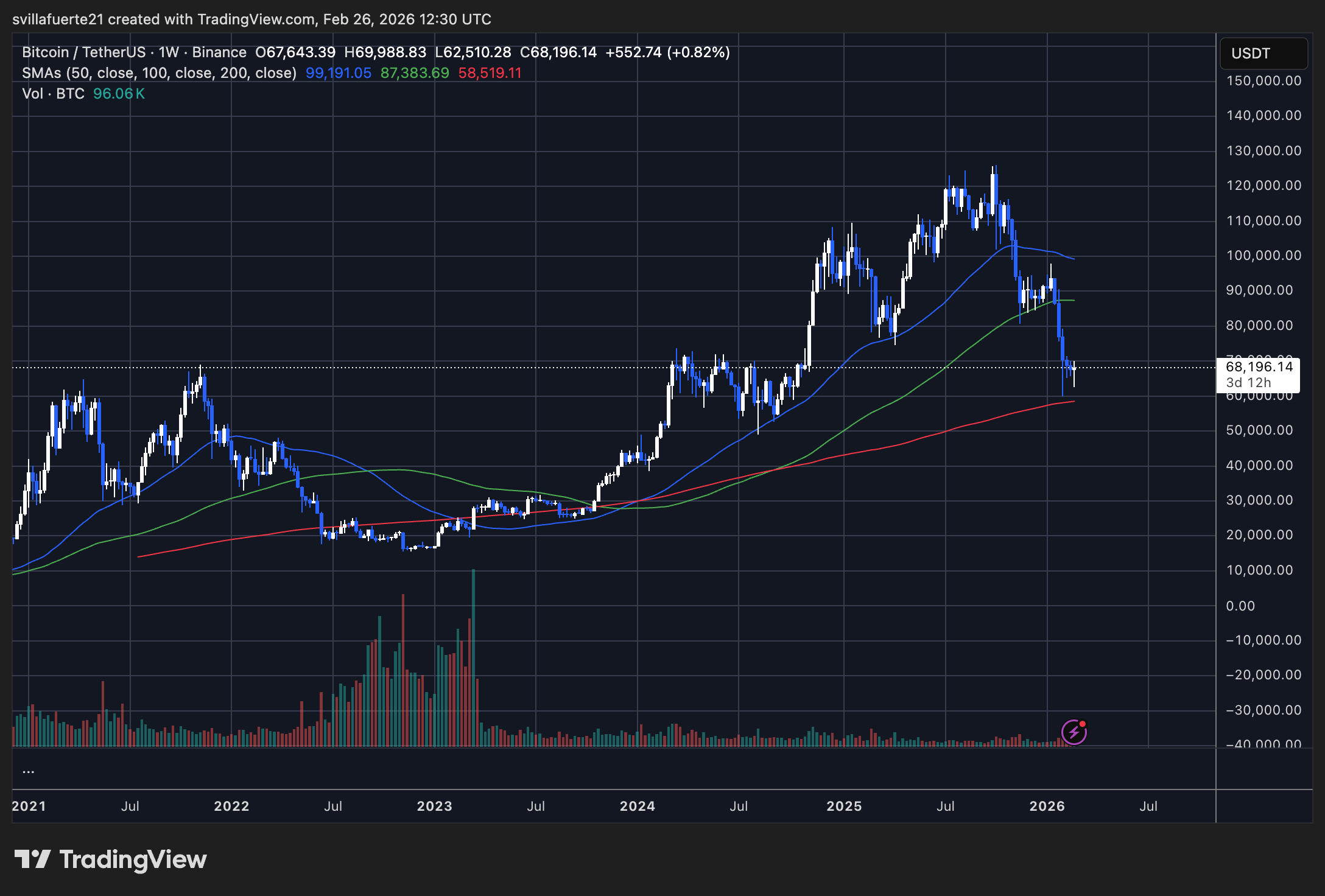Click the 96.06 K volume value
The width and height of the screenshot is (1325, 896).
pos(119,94)
